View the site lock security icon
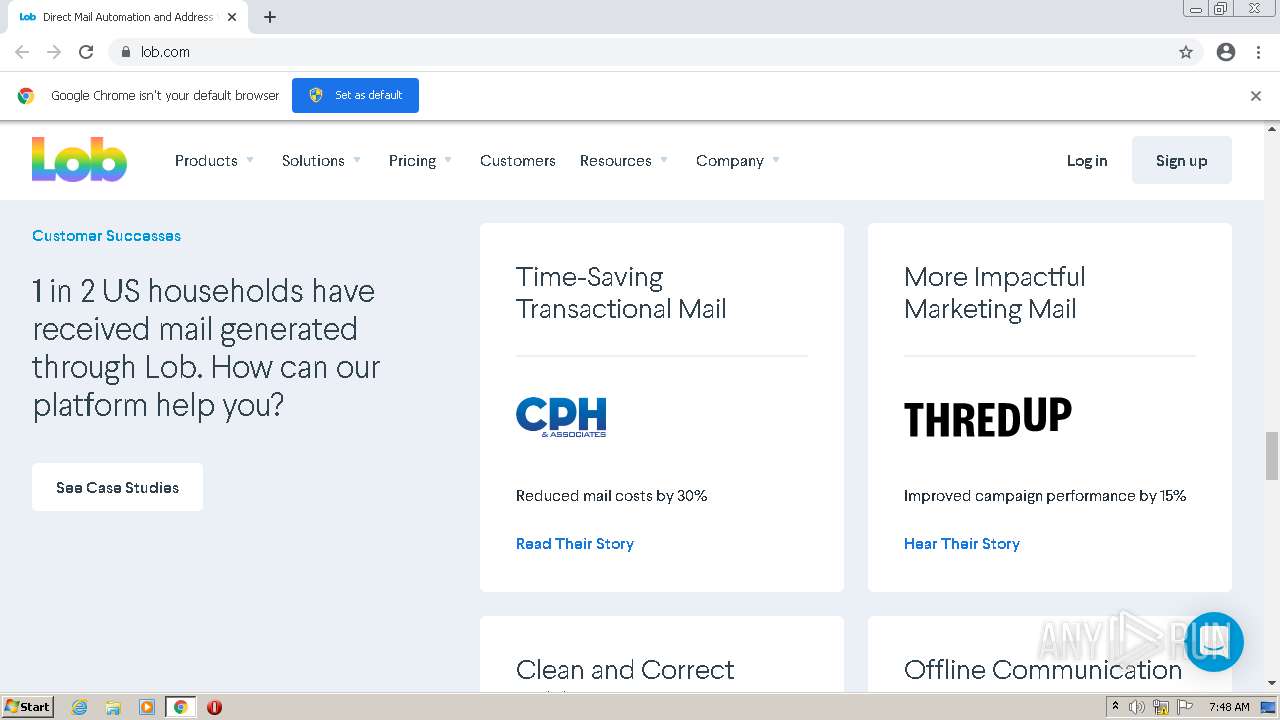Viewport: 1280px width, 720px height. click(x=126, y=52)
